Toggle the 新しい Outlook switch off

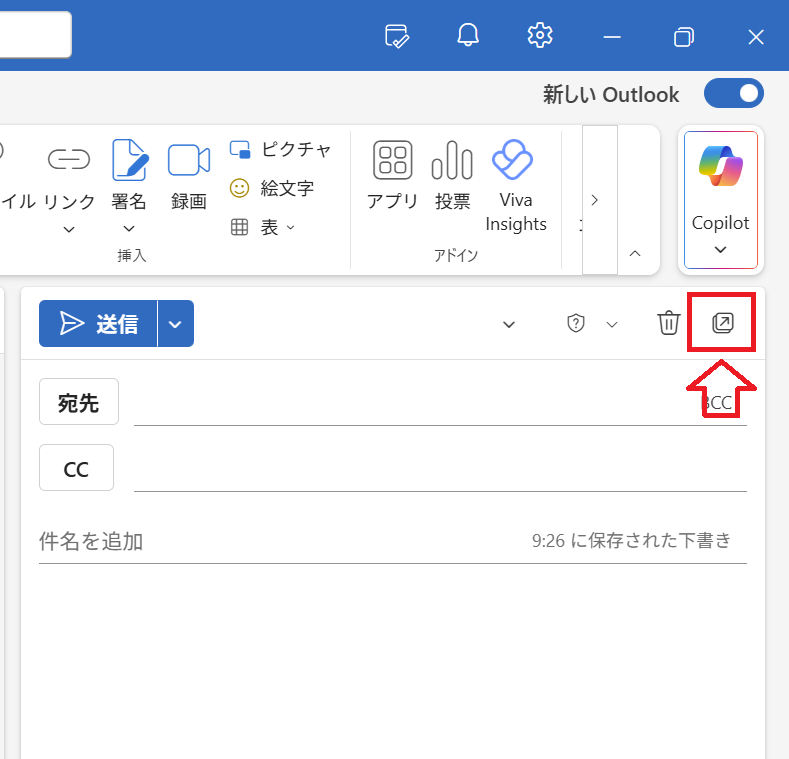pos(734,94)
